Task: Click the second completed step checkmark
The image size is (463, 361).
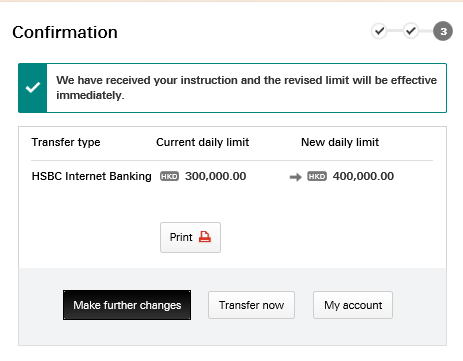Action: click(x=411, y=31)
